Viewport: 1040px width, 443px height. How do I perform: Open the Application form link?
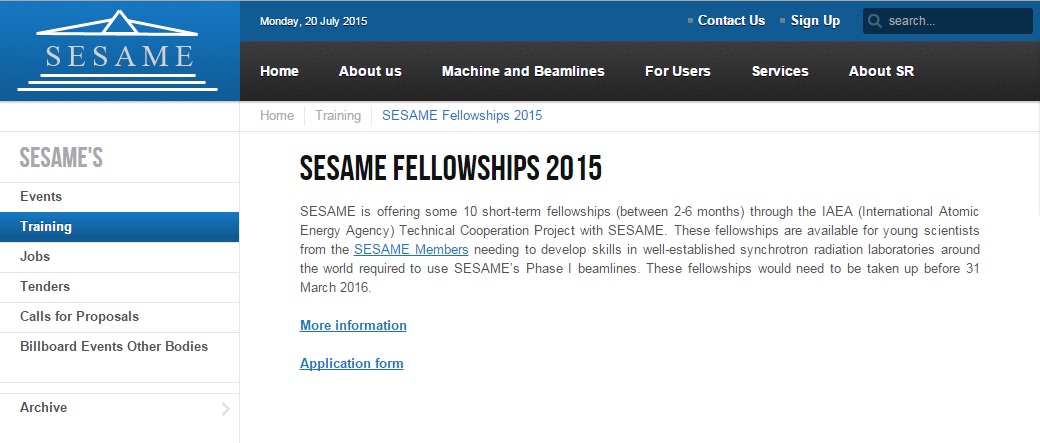coord(352,363)
